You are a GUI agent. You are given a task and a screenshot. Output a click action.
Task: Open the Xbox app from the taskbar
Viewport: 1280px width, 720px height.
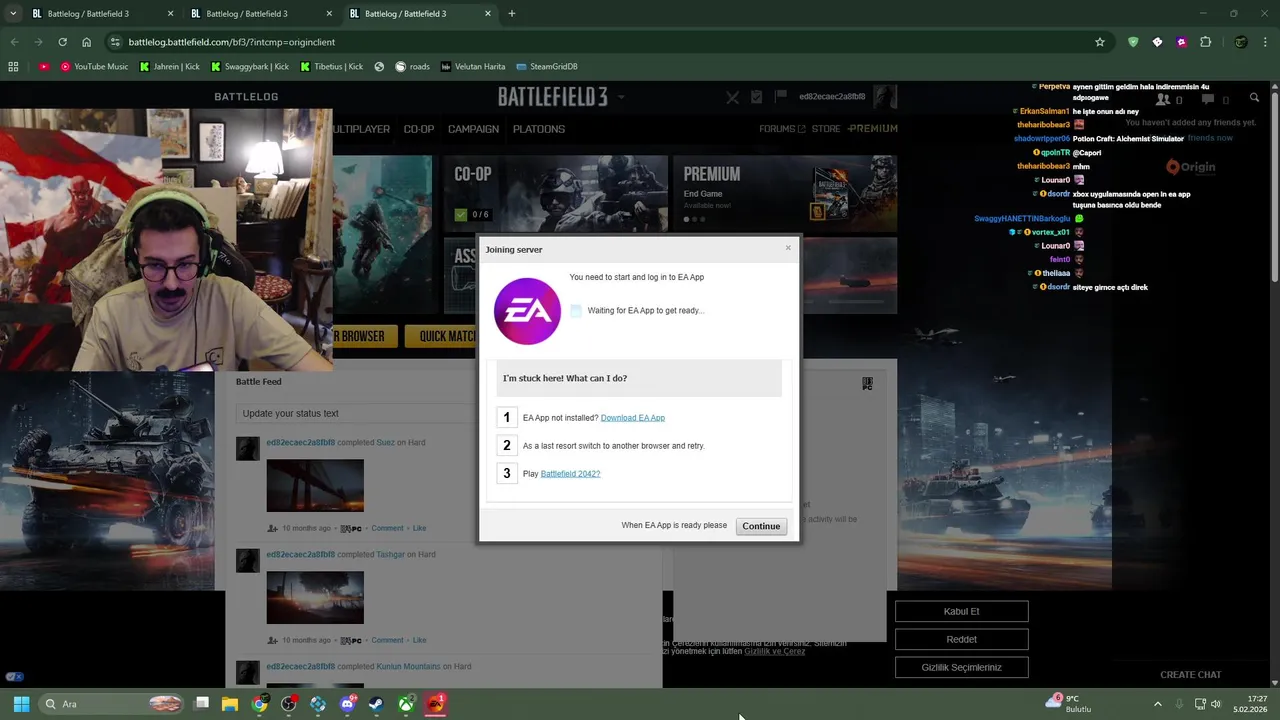(x=407, y=704)
